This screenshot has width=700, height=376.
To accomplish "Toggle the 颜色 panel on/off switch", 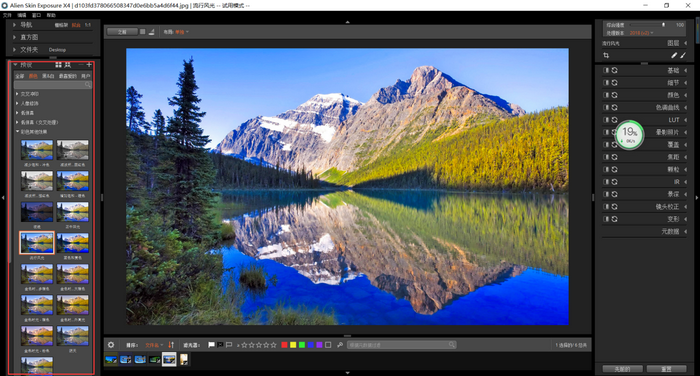I will (606, 95).
